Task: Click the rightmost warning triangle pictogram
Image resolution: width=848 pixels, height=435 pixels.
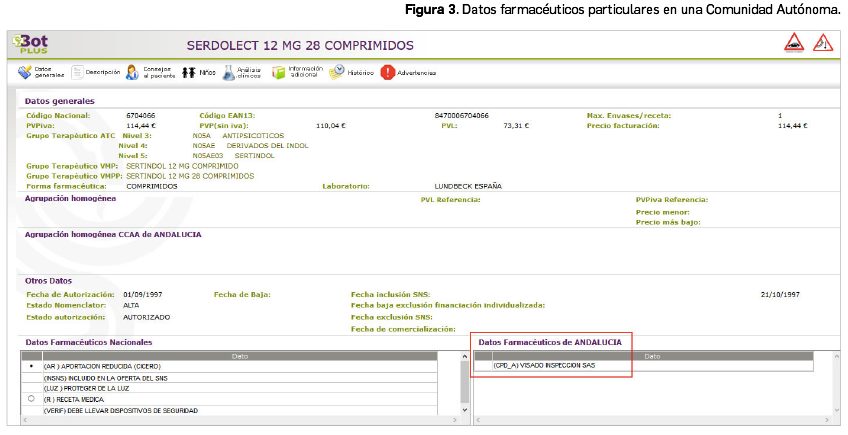Action: pos(823,43)
